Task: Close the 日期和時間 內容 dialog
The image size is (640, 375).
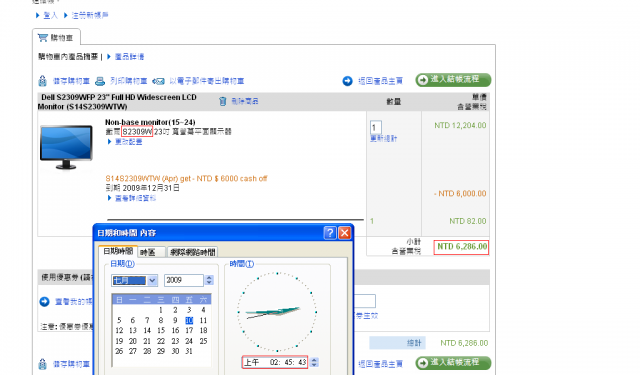Action: tap(344, 233)
